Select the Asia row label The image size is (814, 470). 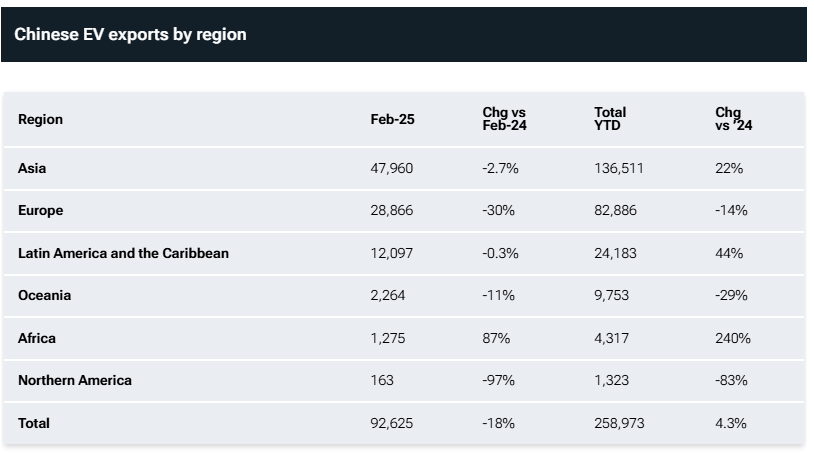[32, 168]
